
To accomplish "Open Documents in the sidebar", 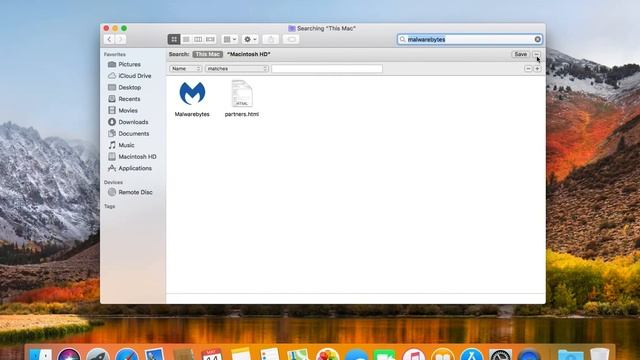I will coord(133,133).
